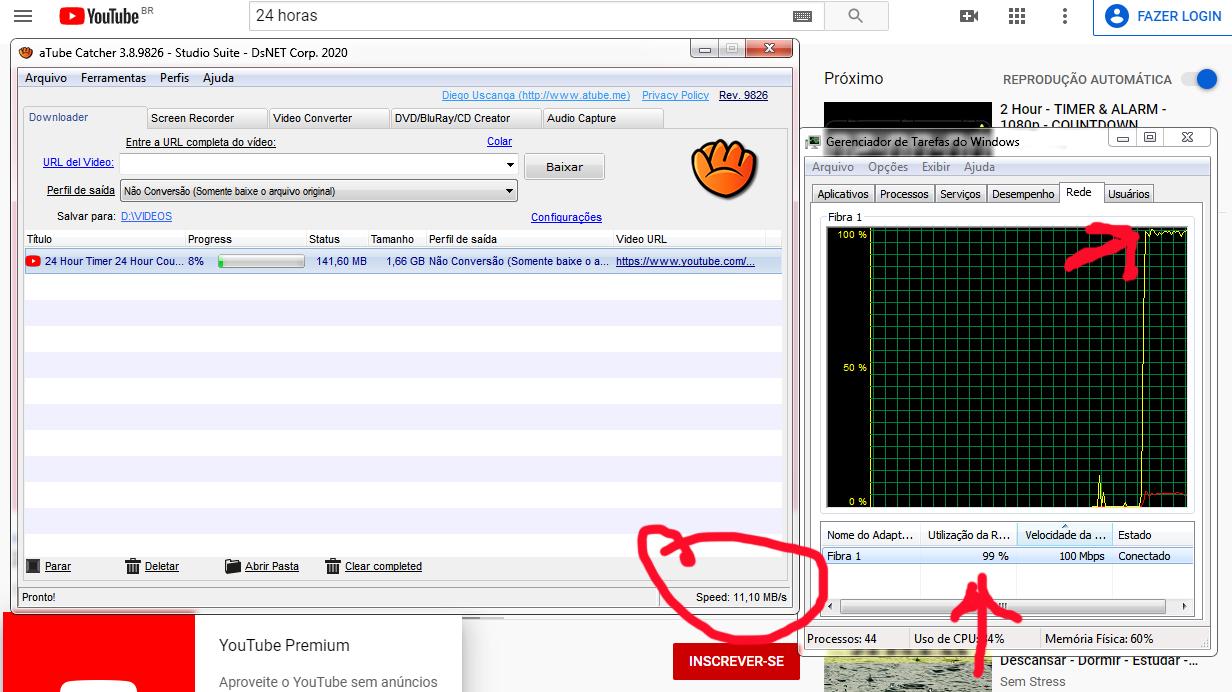Image resolution: width=1232 pixels, height=692 pixels.
Task: Click the Task Manager title bar icon
Action: pos(814,141)
